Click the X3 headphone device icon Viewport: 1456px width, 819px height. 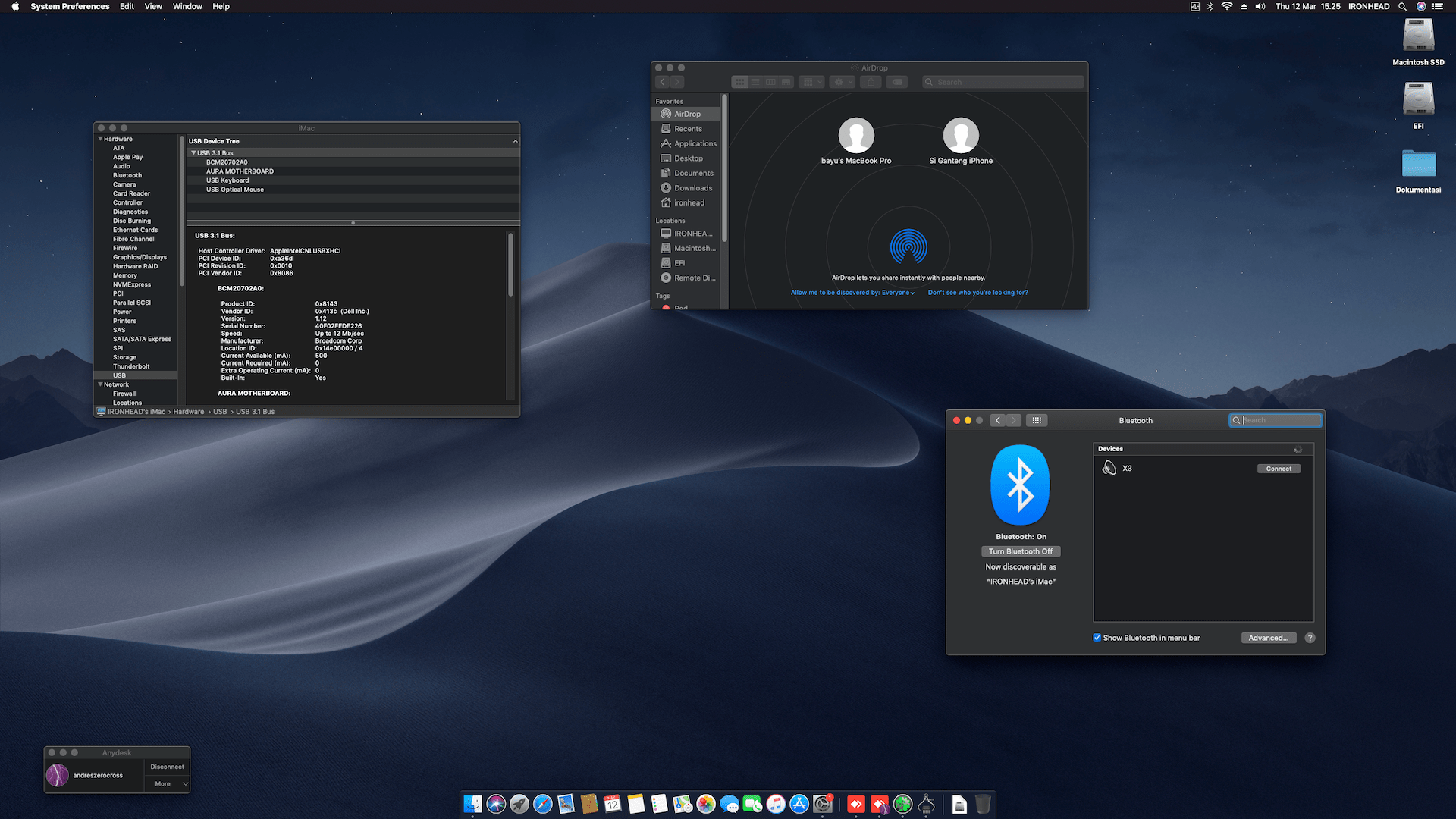click(1109, 468)
